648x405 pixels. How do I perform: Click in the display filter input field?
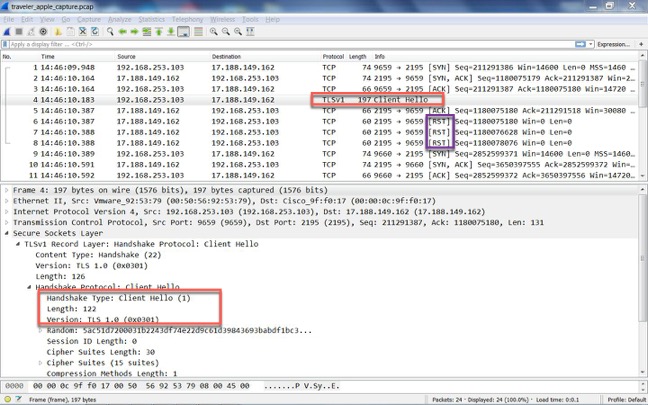291,44
